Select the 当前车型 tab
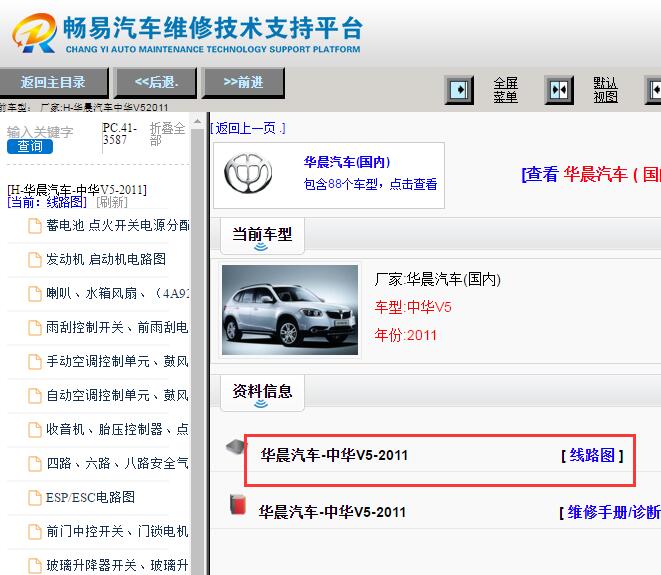 tap(262, 236)
